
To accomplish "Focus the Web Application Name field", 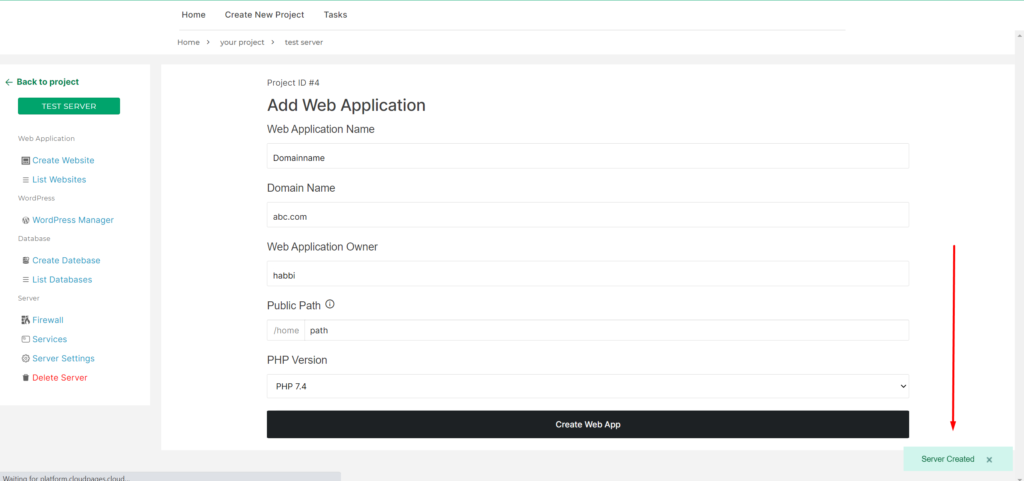I will (588, 156).
